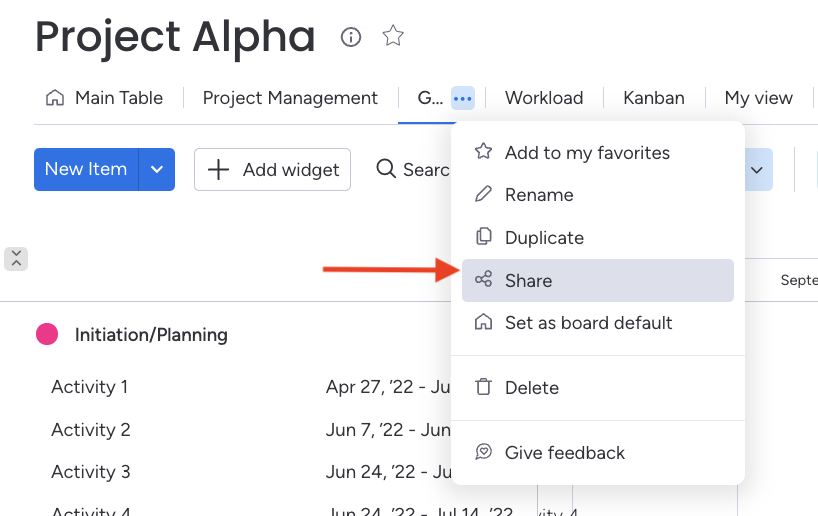Click the Add widget button
This screenshot has width=818, height=516.
click(273, 169)
